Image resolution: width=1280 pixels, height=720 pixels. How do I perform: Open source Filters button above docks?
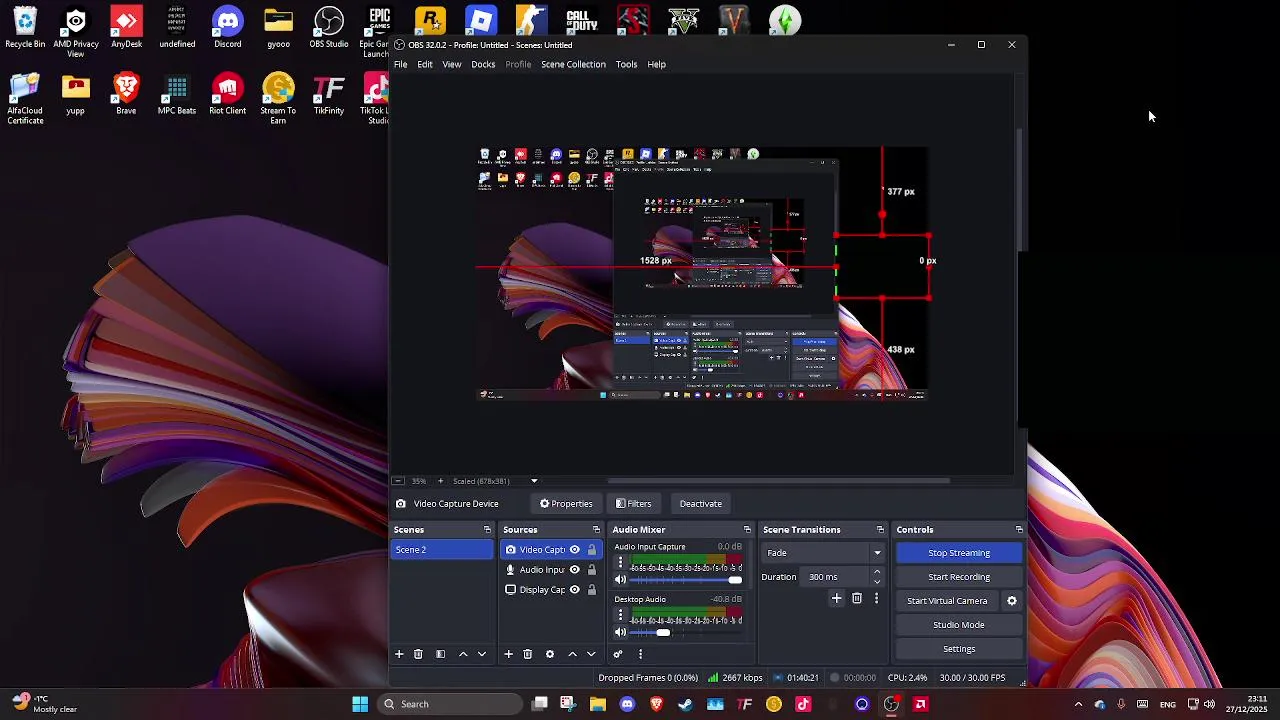633,504
